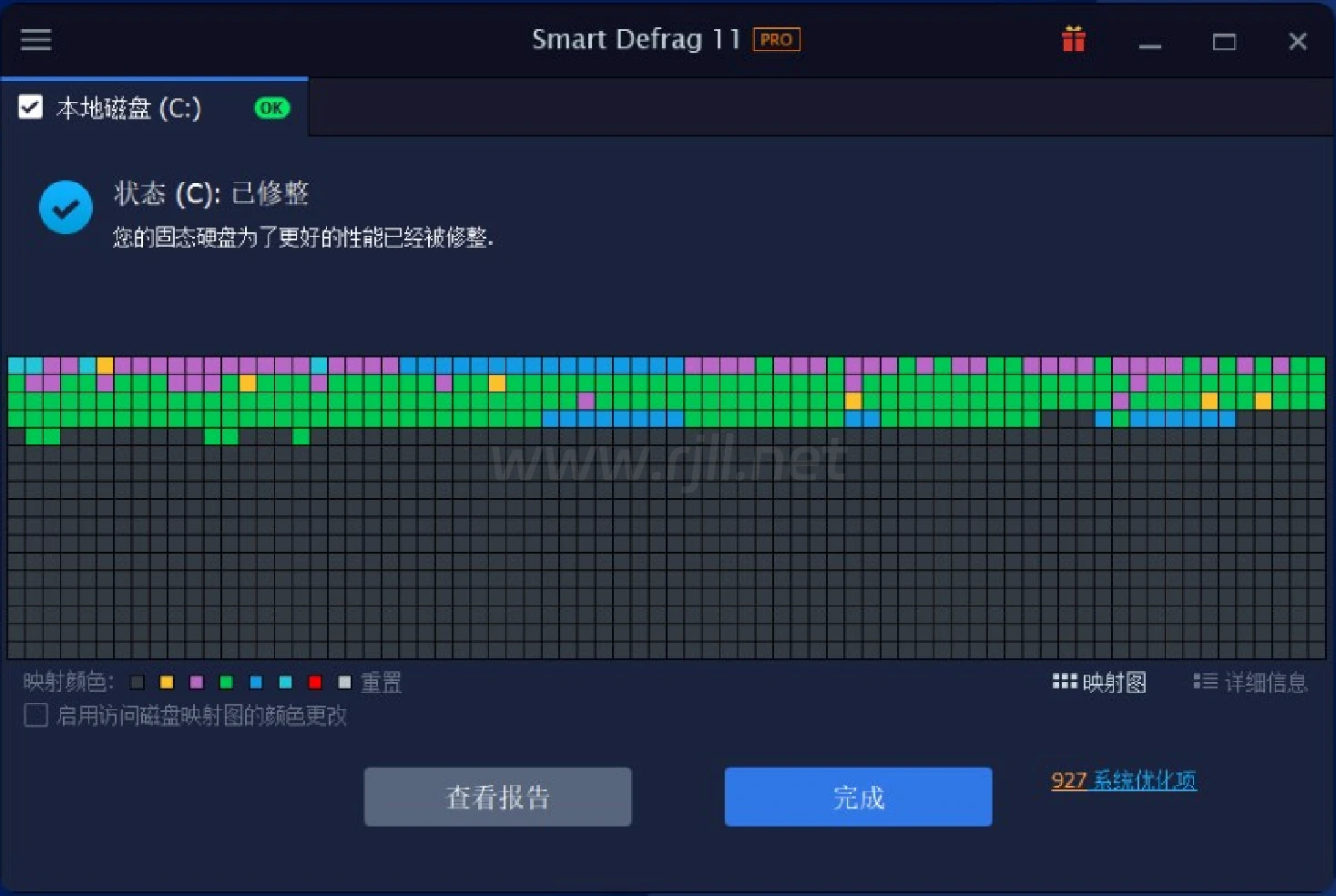Screen dimensions: 1336x896
Task: Pick the cyan map color swatch
Action: (286, 682)
